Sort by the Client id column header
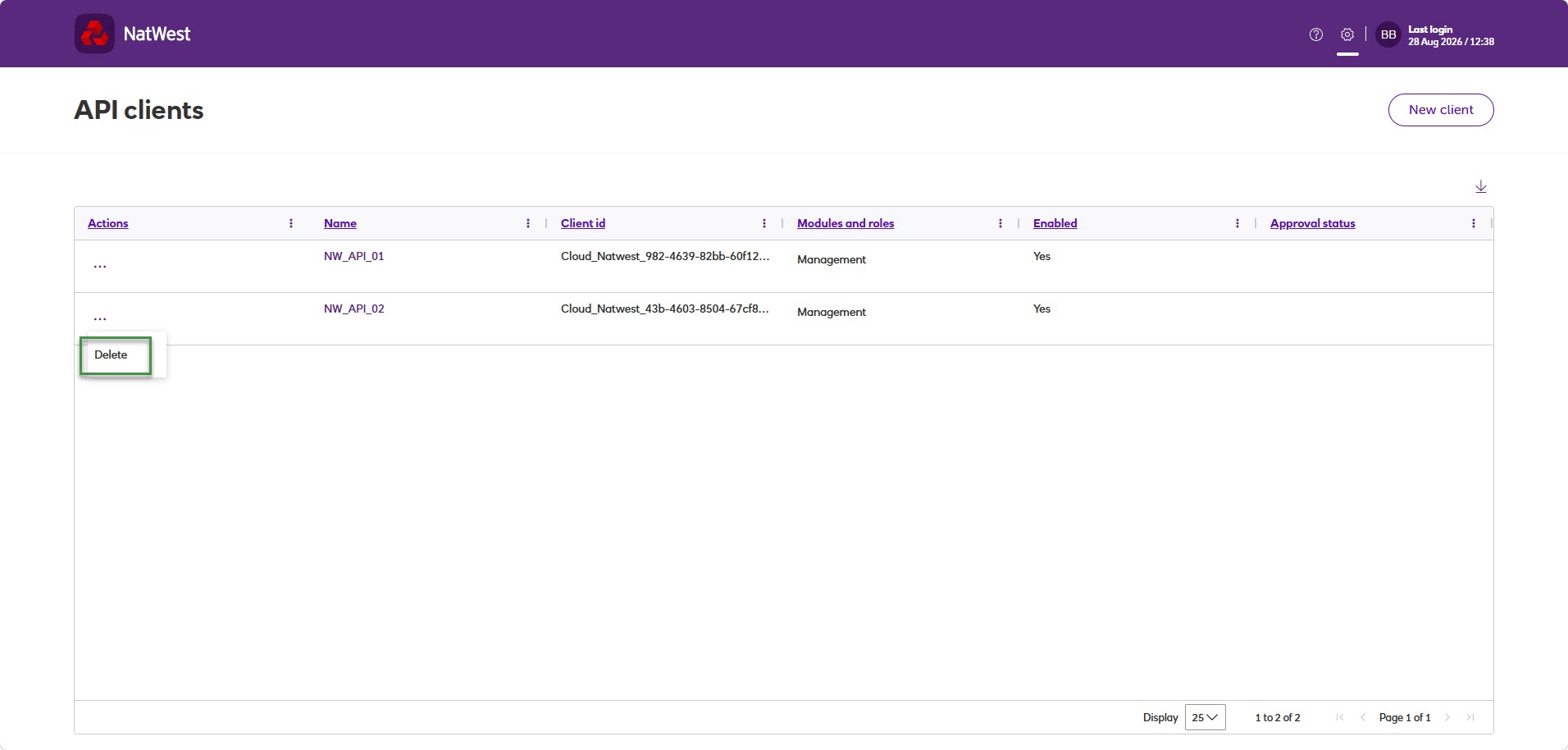Screen dimensions: 1568x750 [583, 223]
